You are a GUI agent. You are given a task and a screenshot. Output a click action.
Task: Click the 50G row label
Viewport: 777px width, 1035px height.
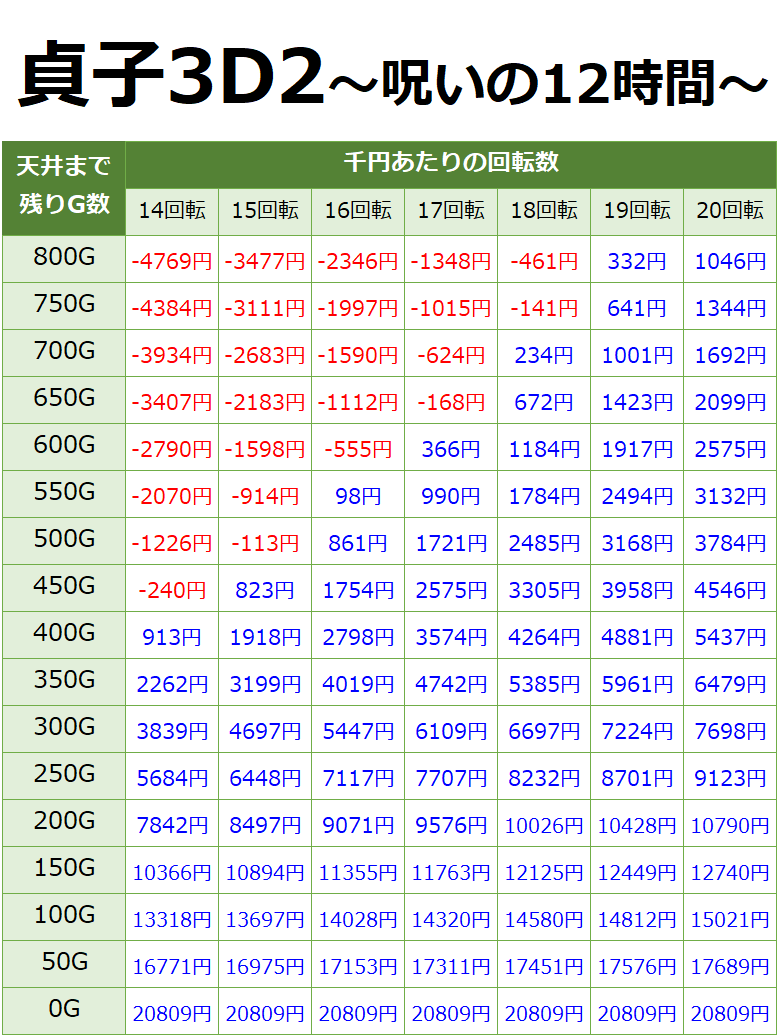pyautogui.click(x=63, y=964)
